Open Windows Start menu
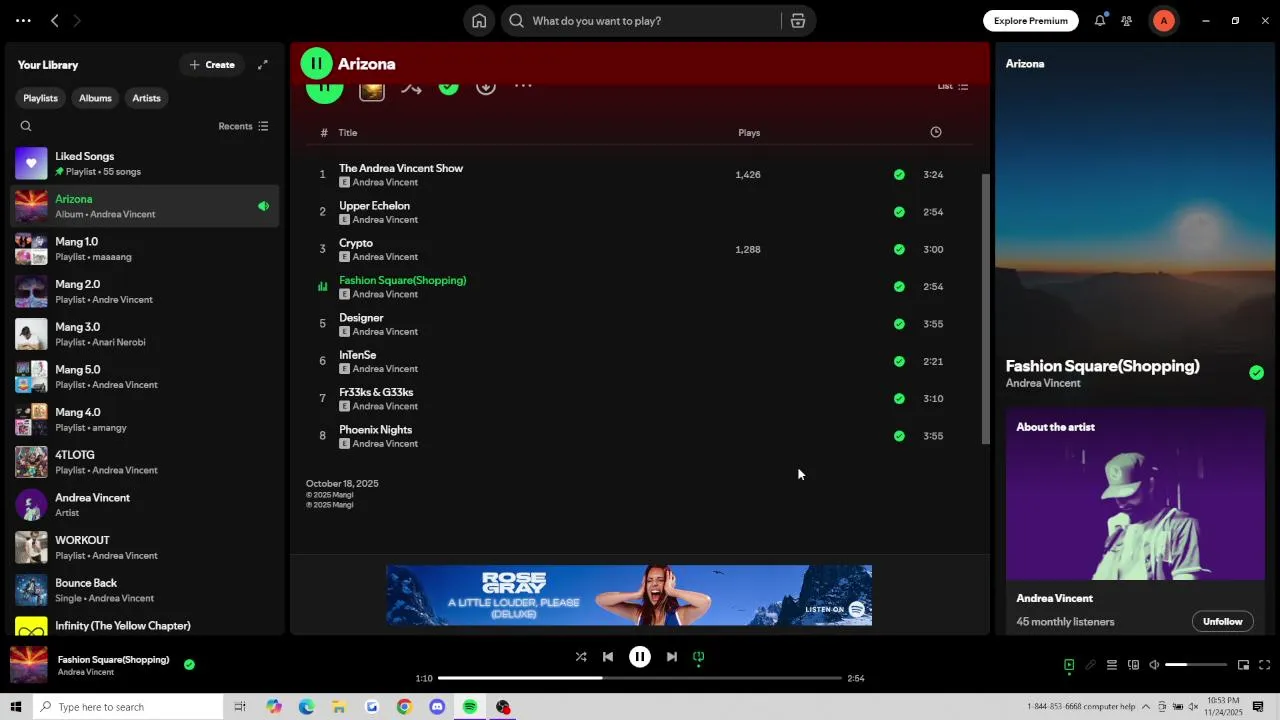The height and width of the screenshot is (720, 1280). point(15,707)
